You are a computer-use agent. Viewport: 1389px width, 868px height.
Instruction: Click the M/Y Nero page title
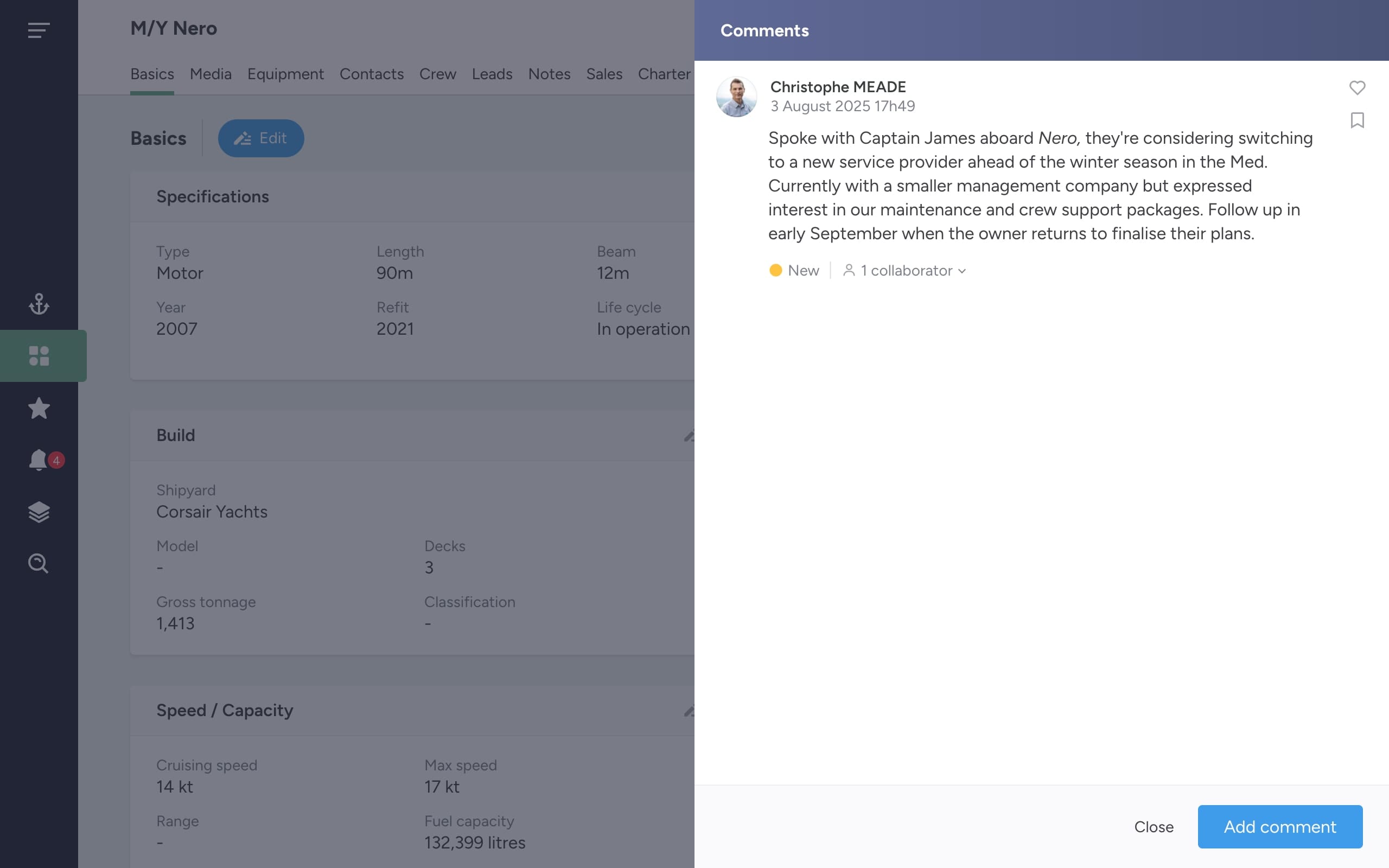(x=173, y=28)
